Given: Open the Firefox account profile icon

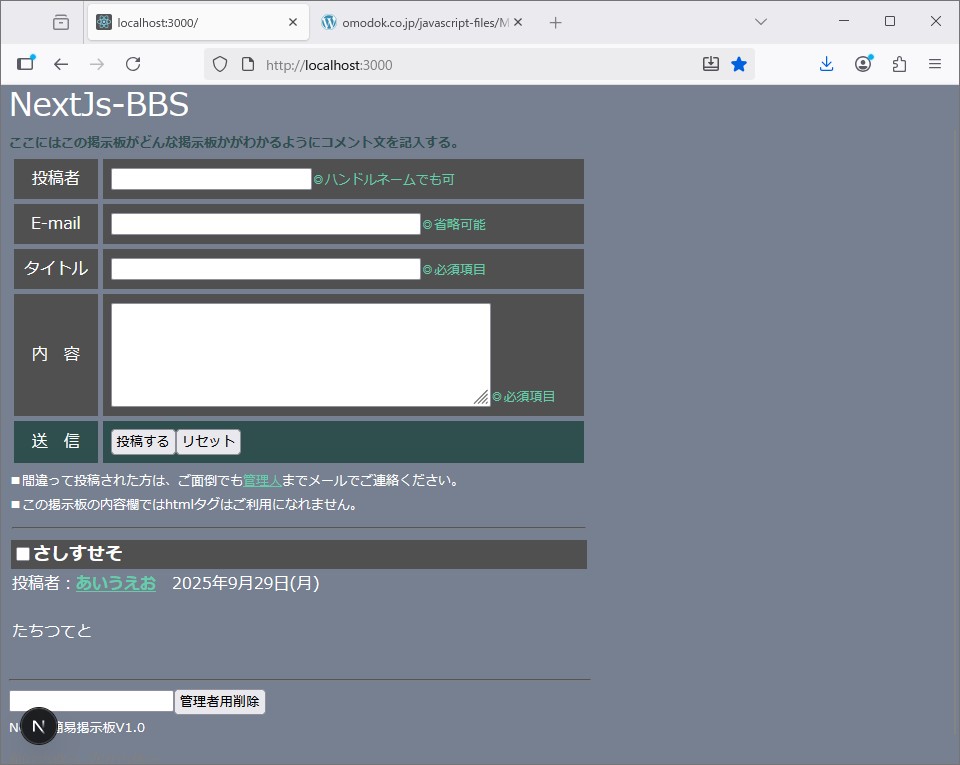Looking at the screenshot, I should pos(863,63).
